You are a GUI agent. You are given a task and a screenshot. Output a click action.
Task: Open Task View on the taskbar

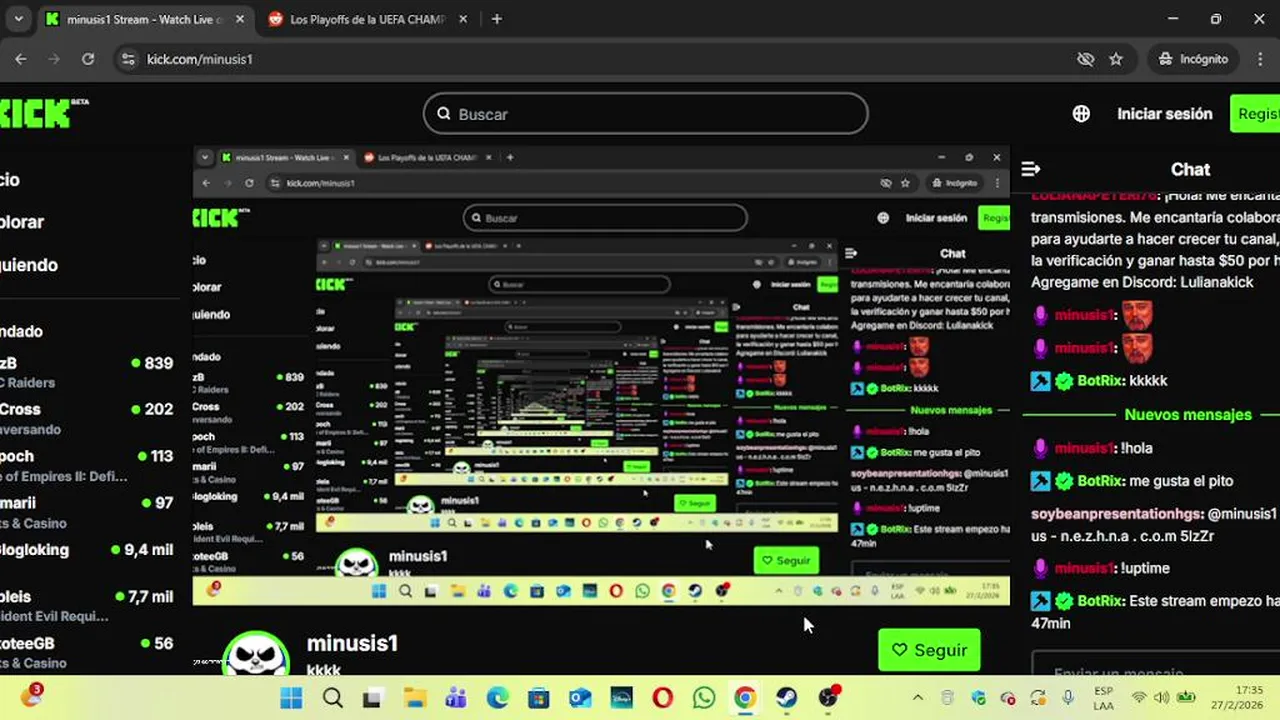coord(373,698)
